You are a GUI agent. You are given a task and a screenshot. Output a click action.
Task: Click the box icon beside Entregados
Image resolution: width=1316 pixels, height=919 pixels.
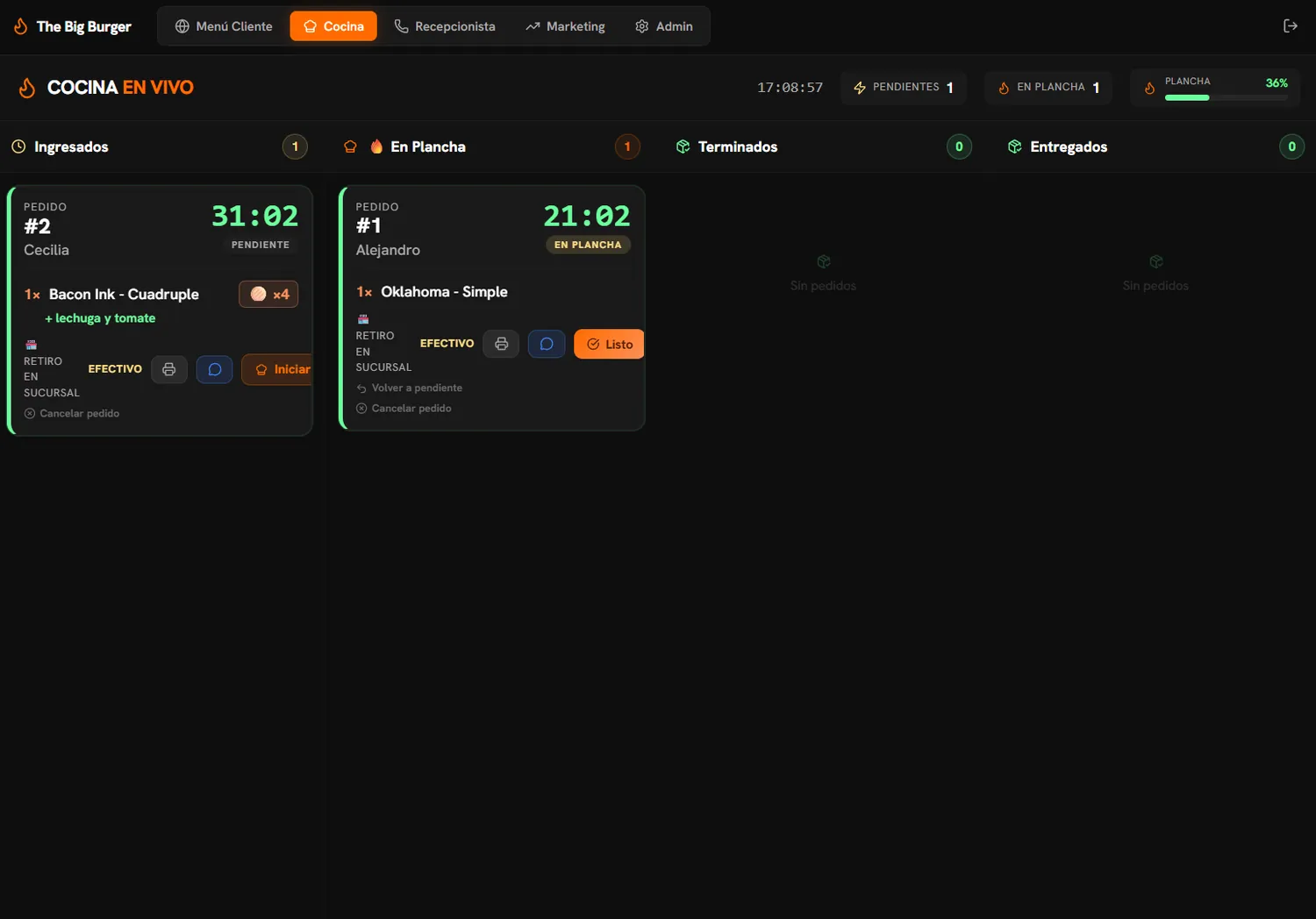pyautogui.click(x=1014, y=146)
